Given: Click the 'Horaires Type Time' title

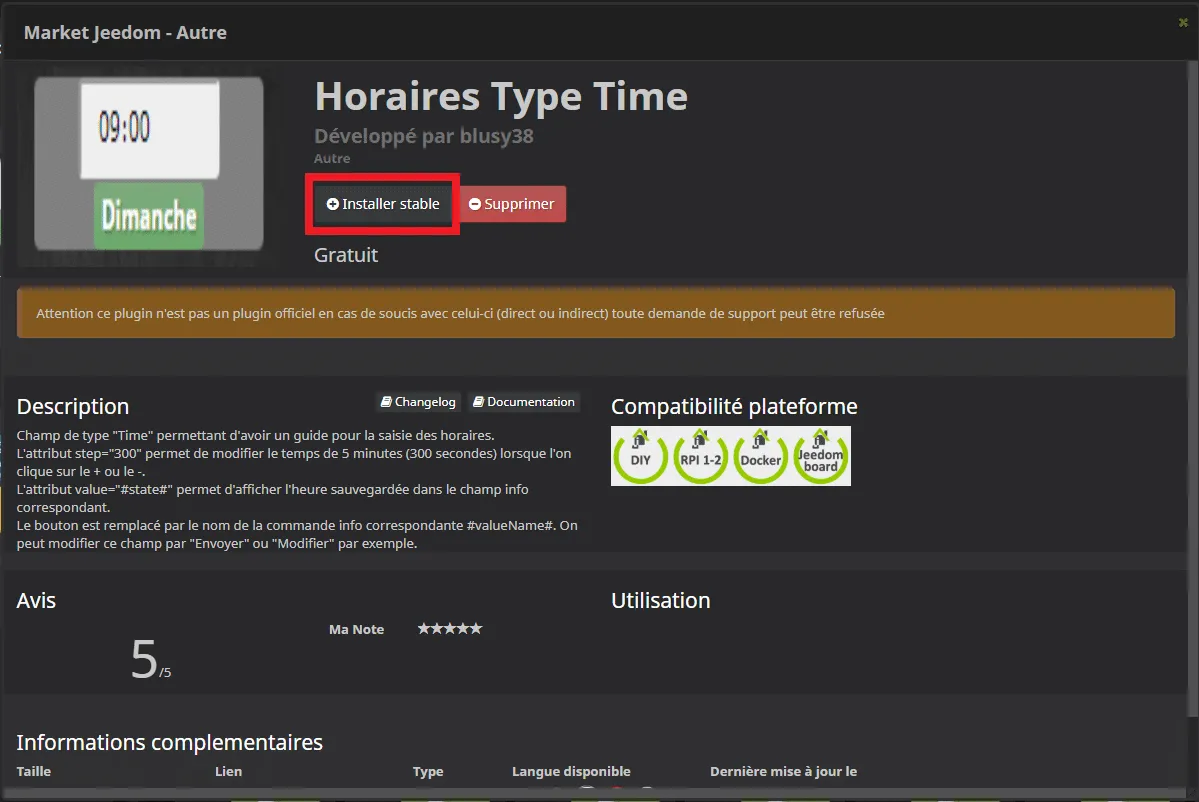Looking at the screenshot, I should (x=501, y=96).
